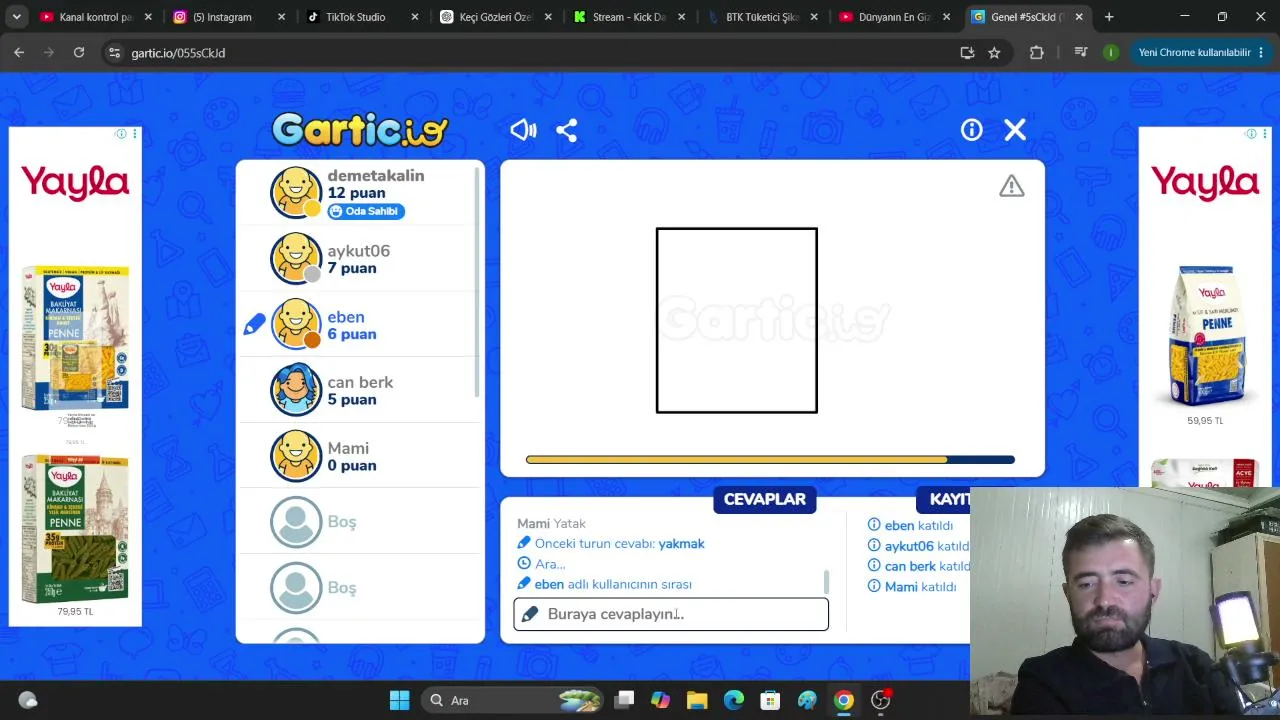View site information icon in address bar
The width and height of the screenshot is (1280, 720).
click(x=114, y=53)
